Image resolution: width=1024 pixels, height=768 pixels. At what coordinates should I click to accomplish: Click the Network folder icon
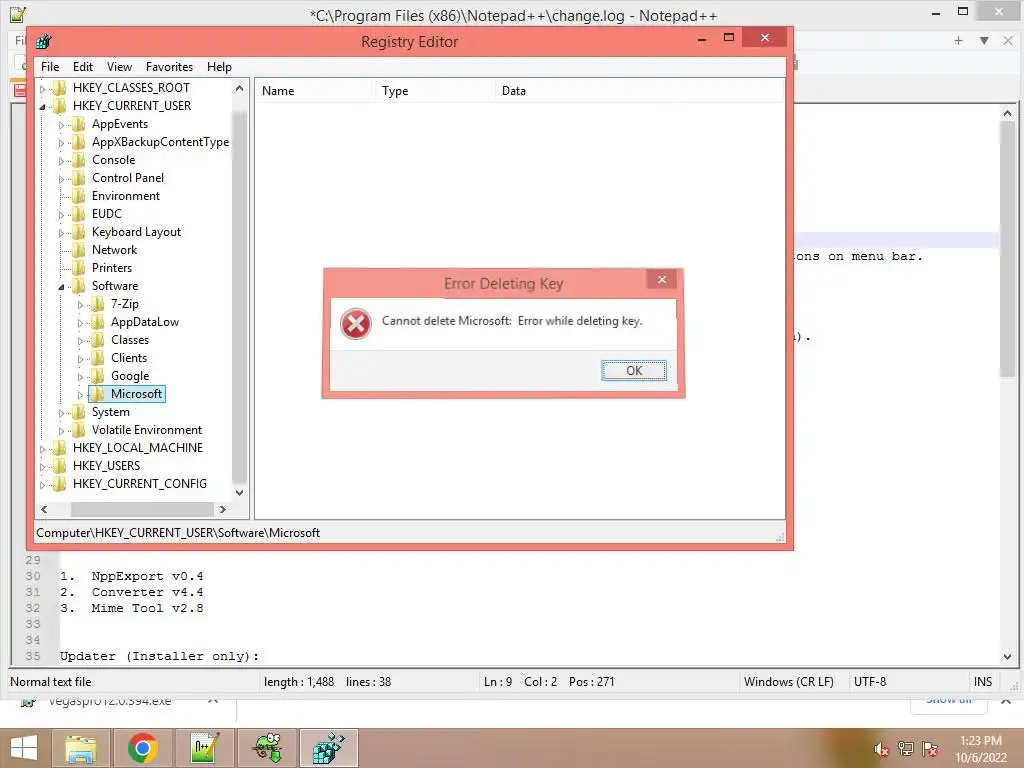coord(78,249)
